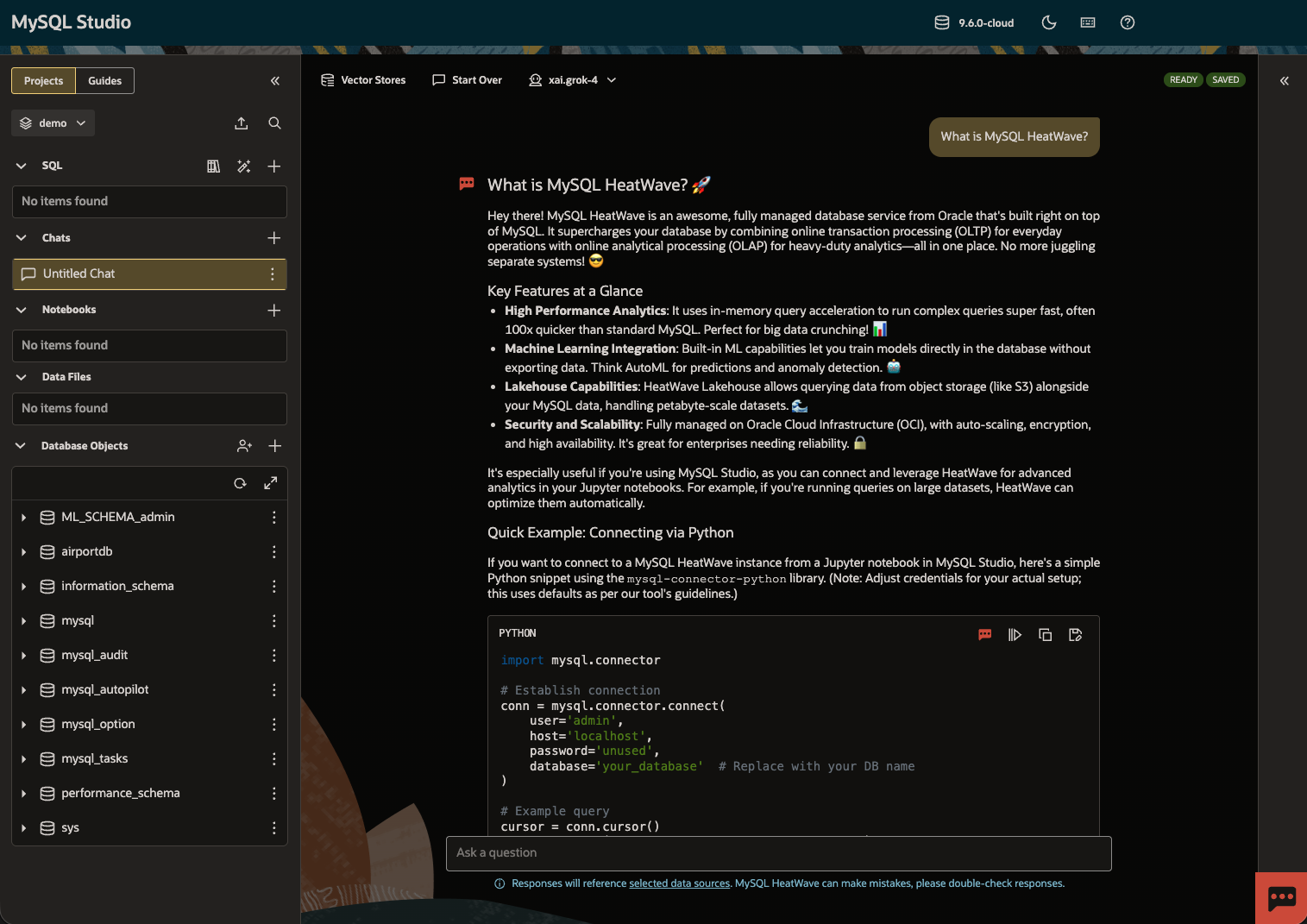Image resolution: width=1307 pixels, height=924 pixels.
Task: Collapse the left Projects sidebar
Action: [274, 80]
